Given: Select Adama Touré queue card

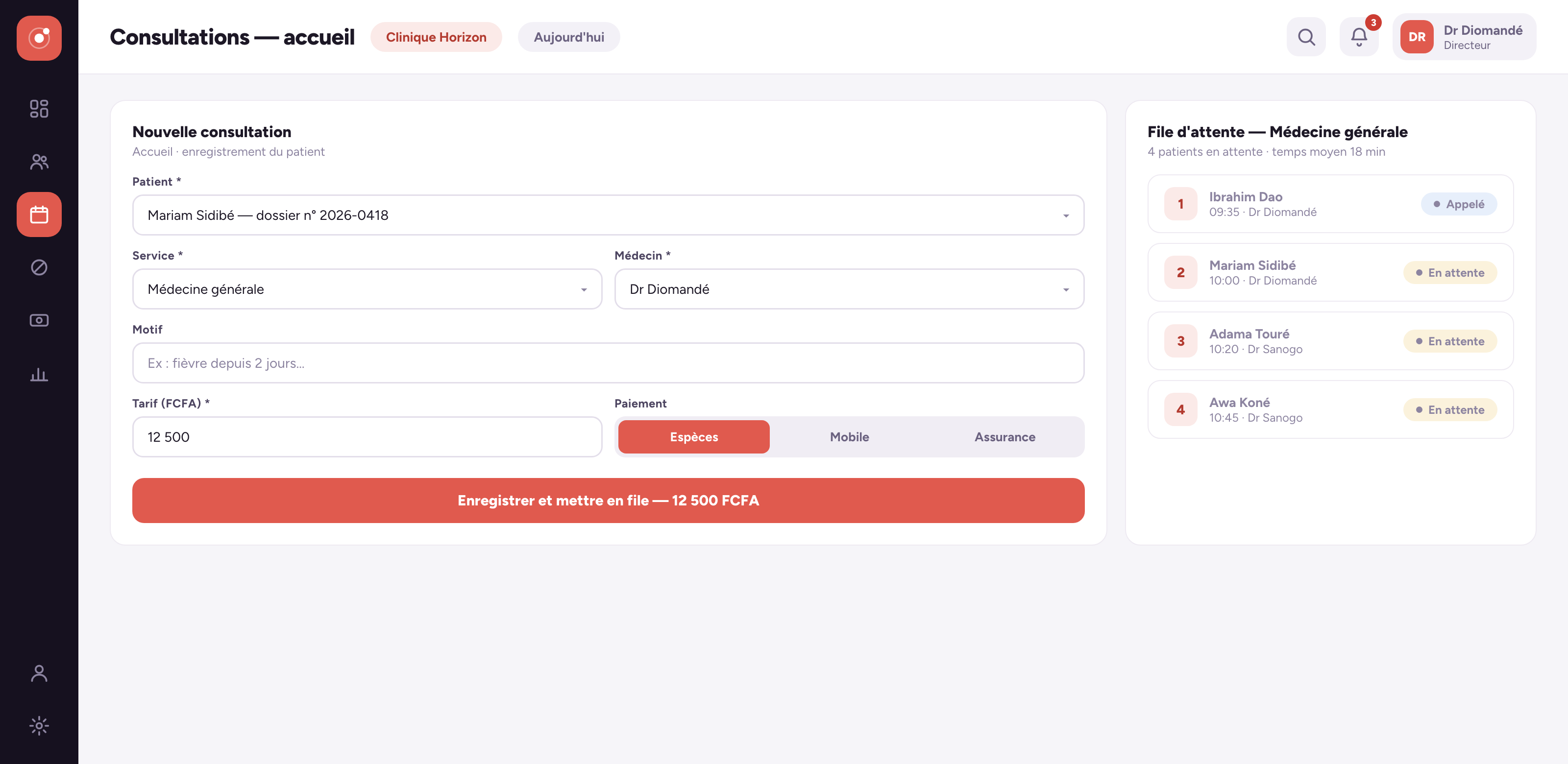Looking at the screenshot, I should 1331,341.
